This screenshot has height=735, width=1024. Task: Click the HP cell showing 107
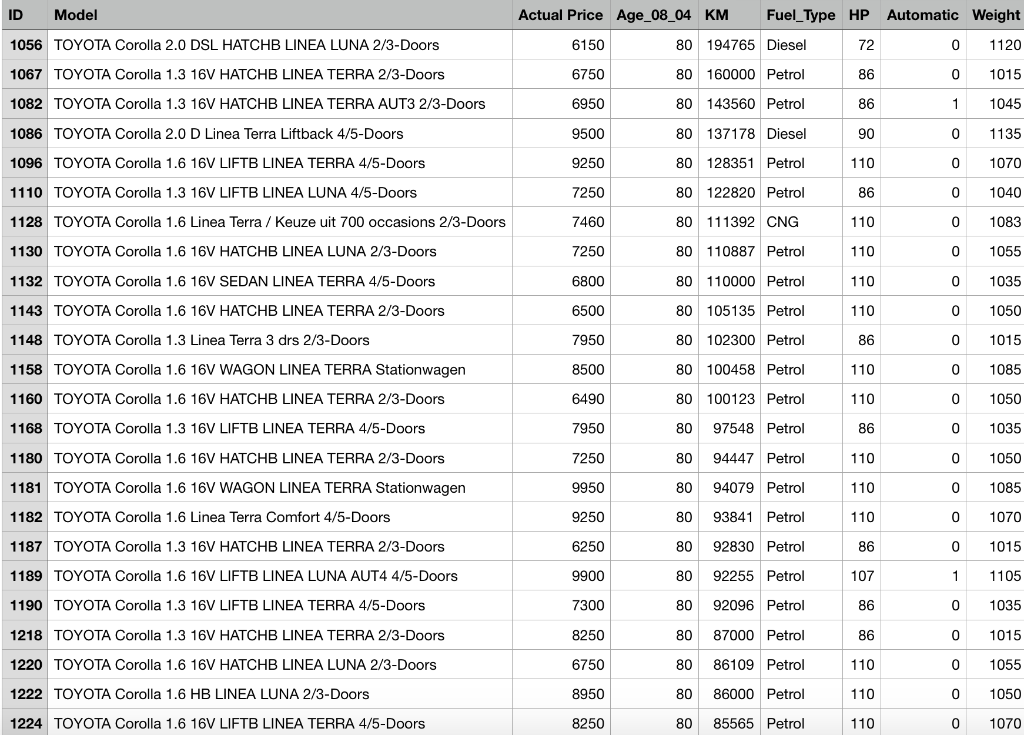pos(861,576)
